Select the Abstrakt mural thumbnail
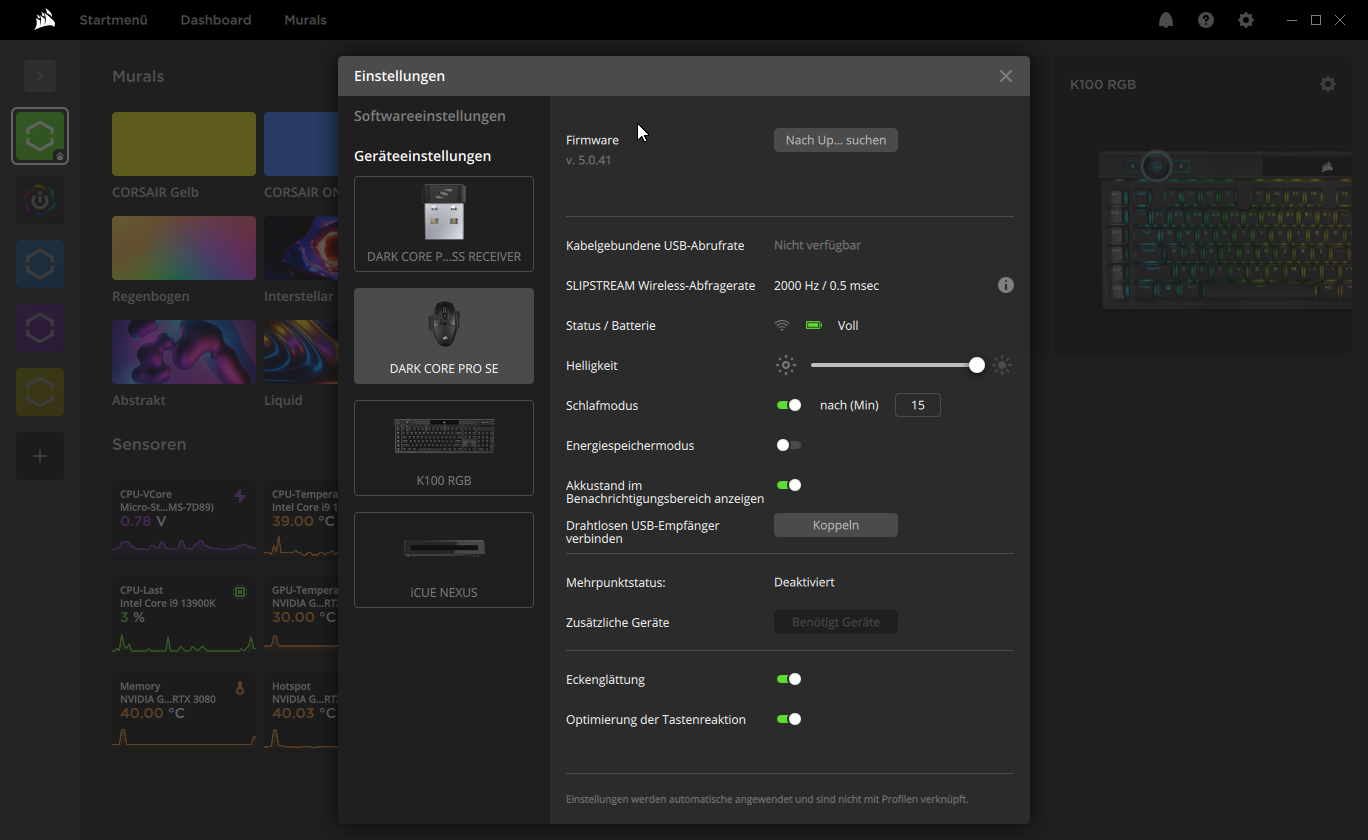This screenshot has width=1368, height=840. click(184, 352)
